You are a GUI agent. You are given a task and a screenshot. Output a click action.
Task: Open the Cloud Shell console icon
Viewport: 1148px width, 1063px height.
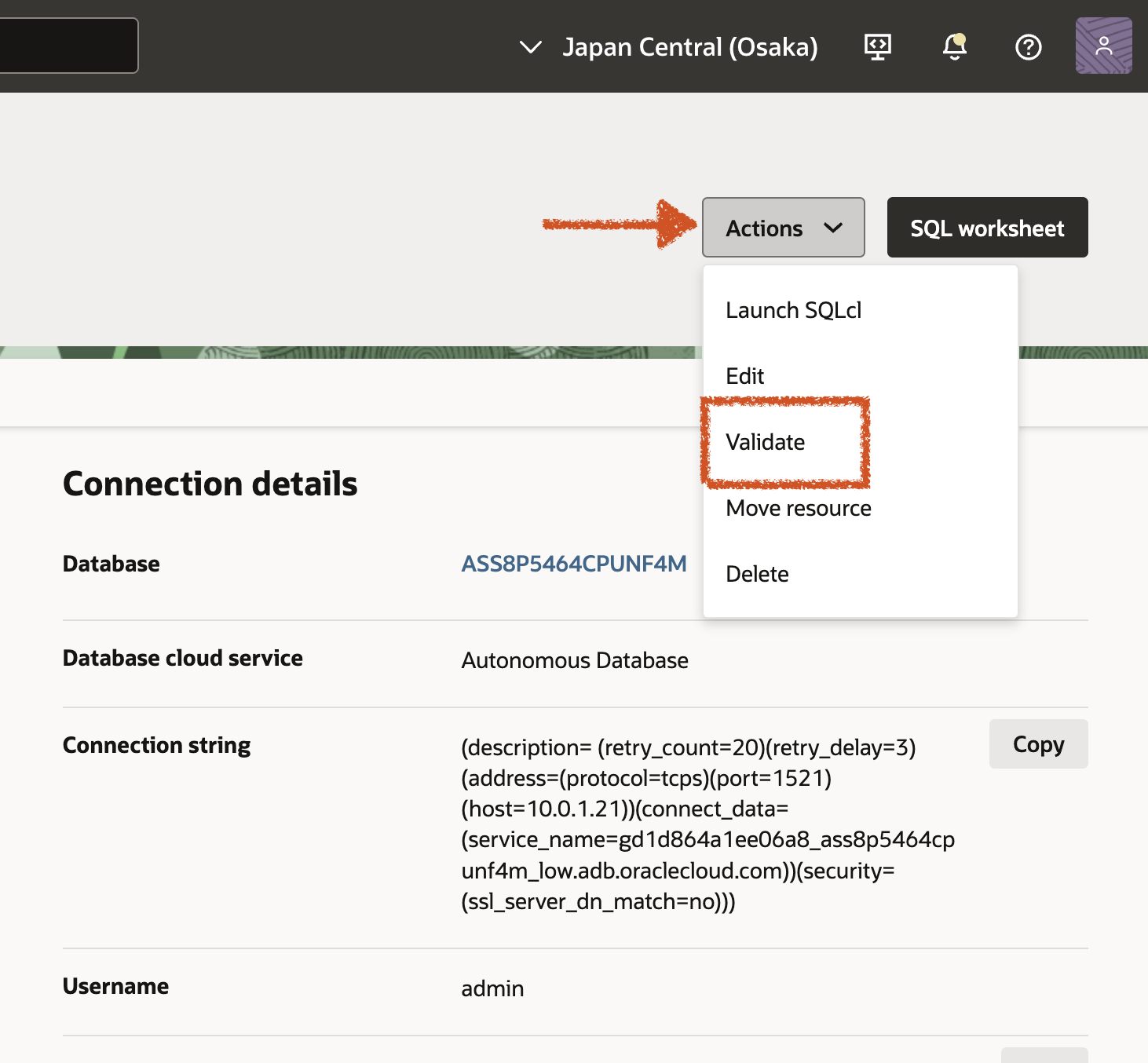(x=877, y=46)
